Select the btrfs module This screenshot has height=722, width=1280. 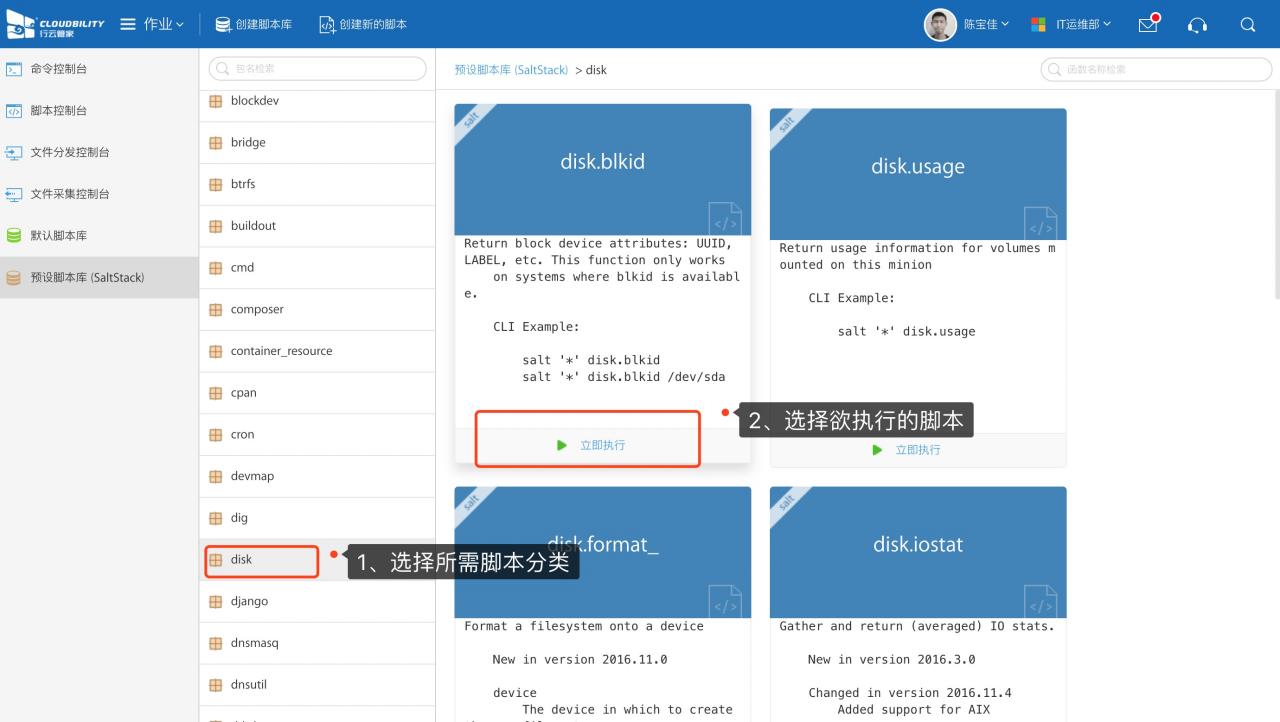(x=317, y=184)
